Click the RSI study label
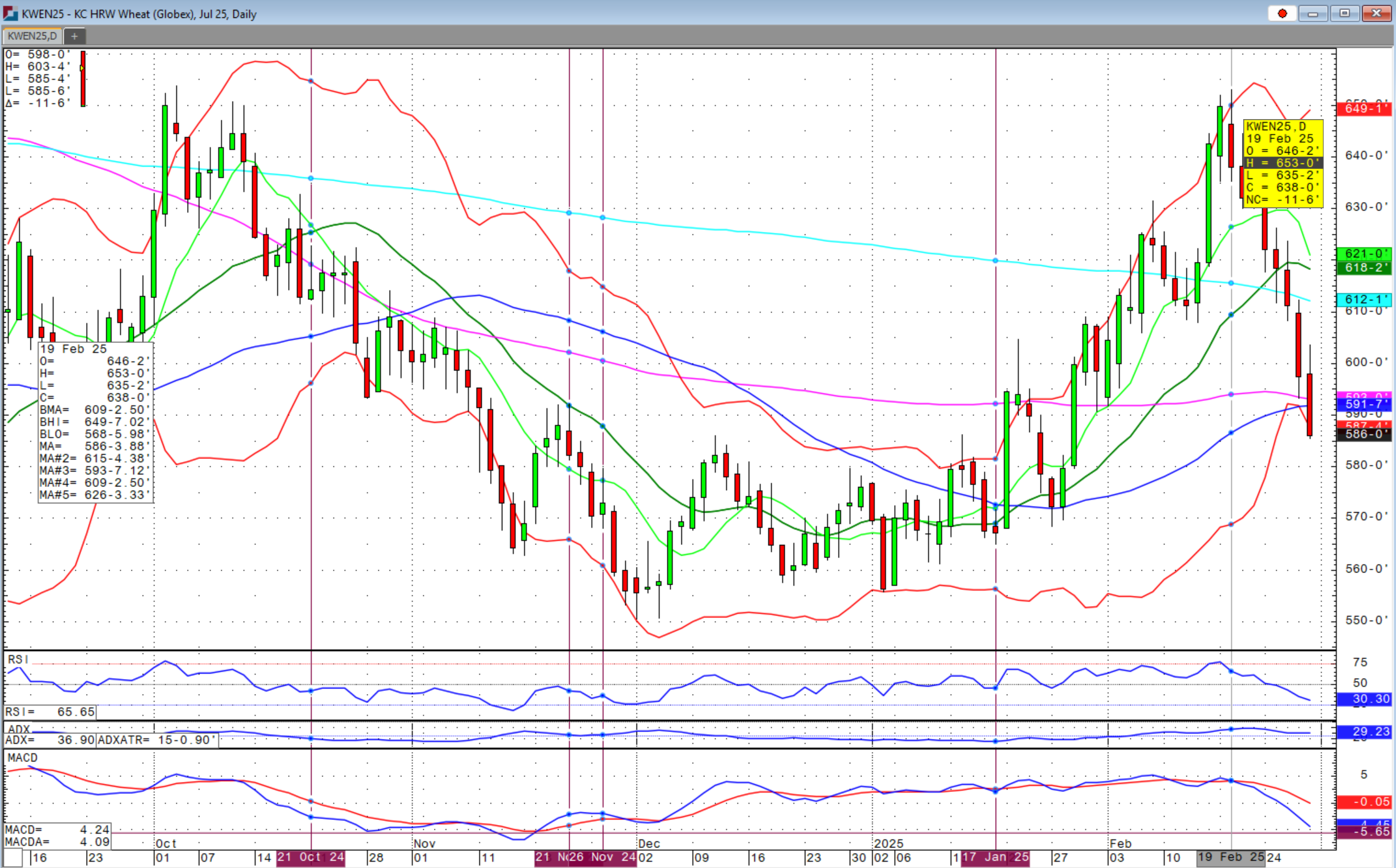 pos(18,660)
